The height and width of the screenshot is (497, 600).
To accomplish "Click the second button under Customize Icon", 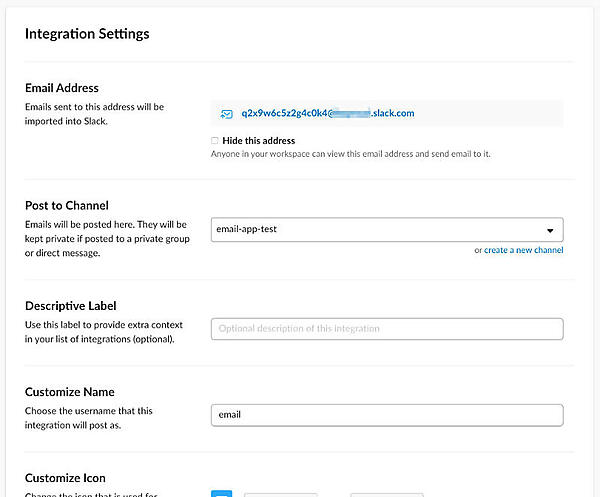I will coord(386,494).
